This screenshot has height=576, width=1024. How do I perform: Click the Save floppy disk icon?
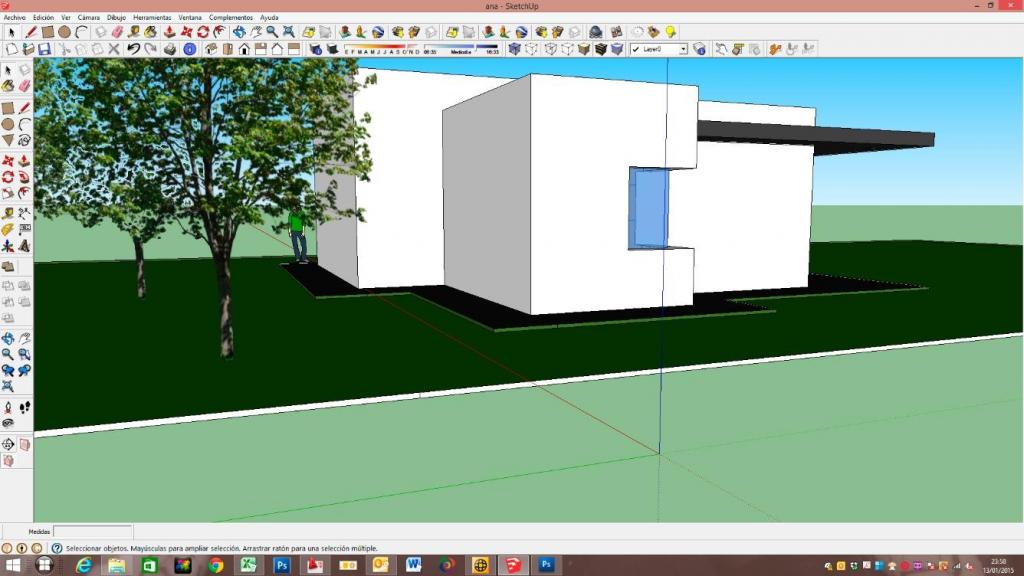point(44,49)
